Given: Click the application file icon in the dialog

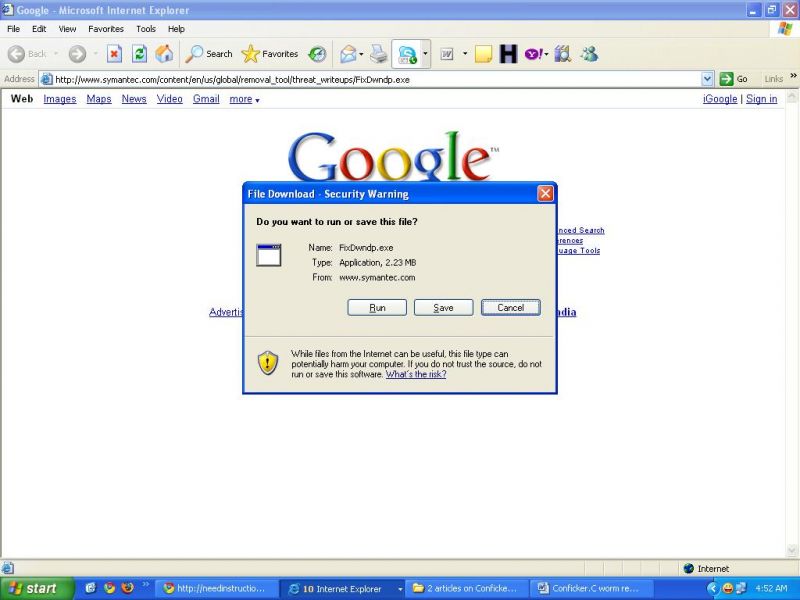Looking at the screenshot, I should (x=269, y=255).
